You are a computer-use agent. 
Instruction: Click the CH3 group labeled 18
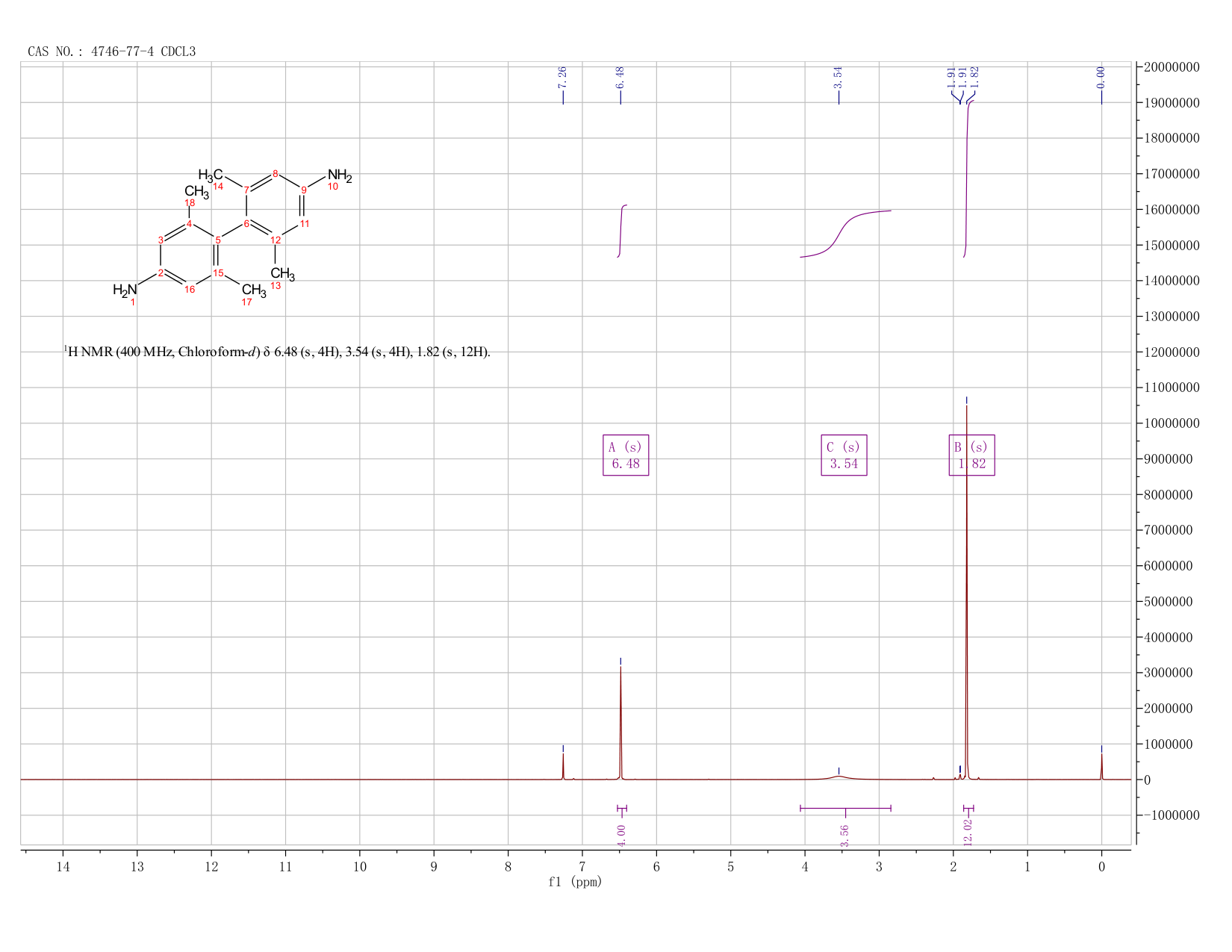pyautogui.click(x=196, y=191)
